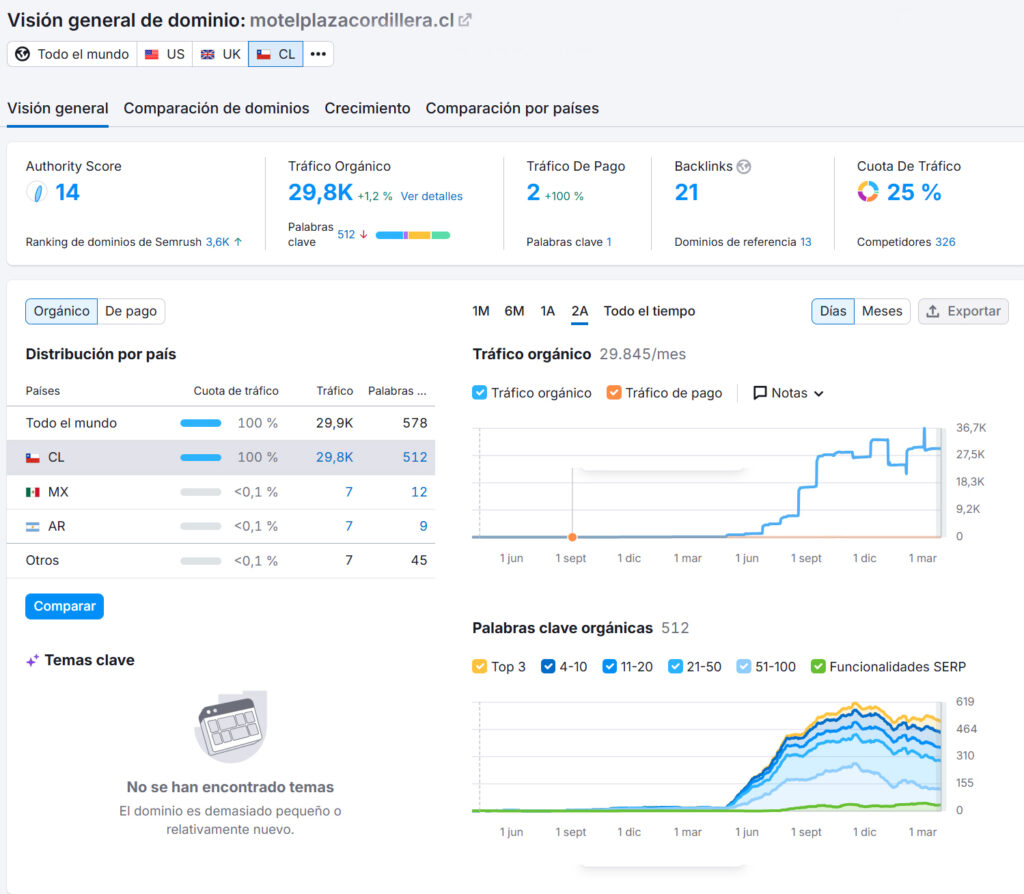Select the 1A time range
Image resolution: width=1024 pixels, height=894 pixels.
coord(547,311)
